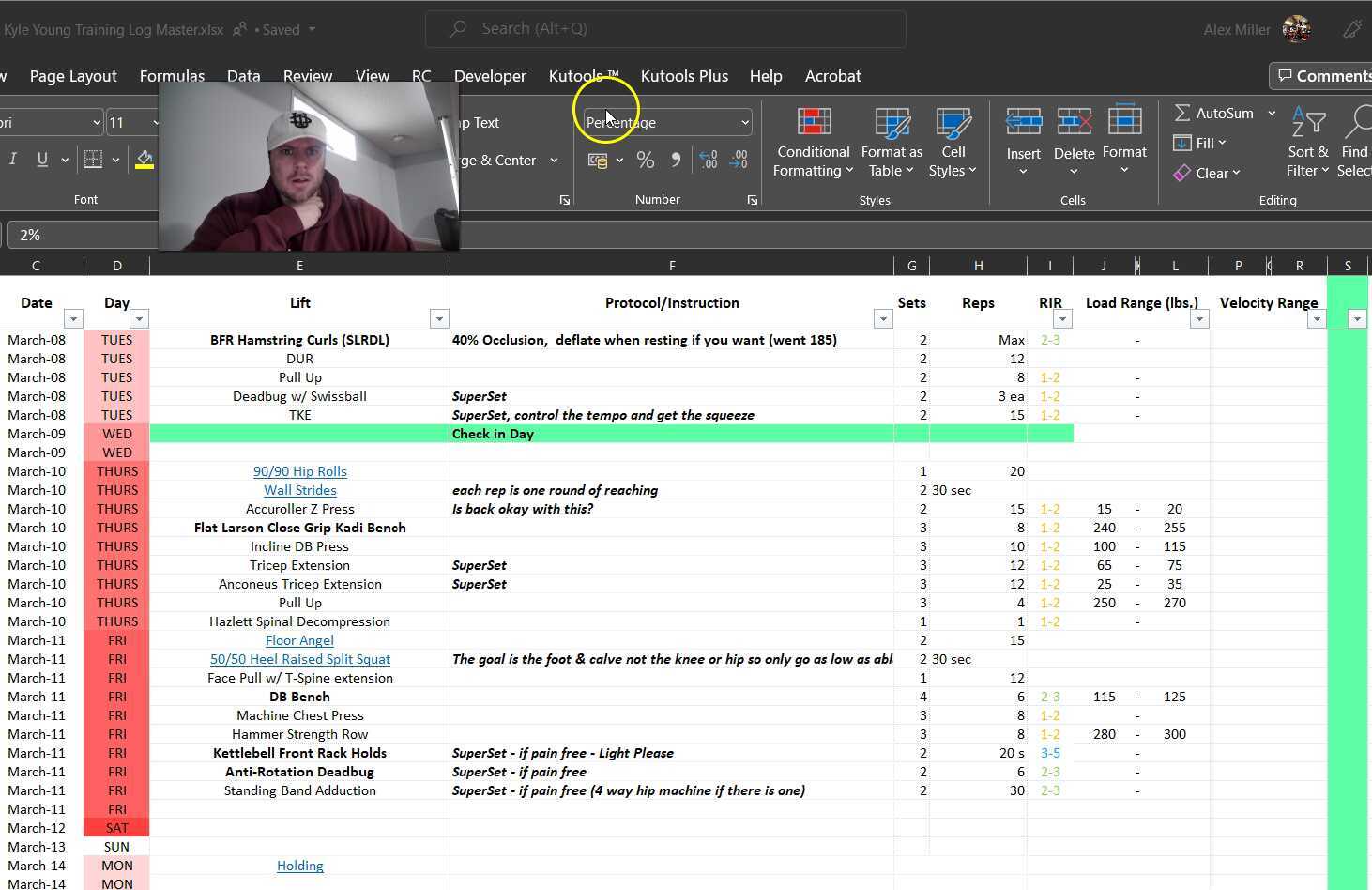The height and width of the screenshot is (890, 1372).
Task: Click the Decrease Decimal icon
Action: point(739,161)
